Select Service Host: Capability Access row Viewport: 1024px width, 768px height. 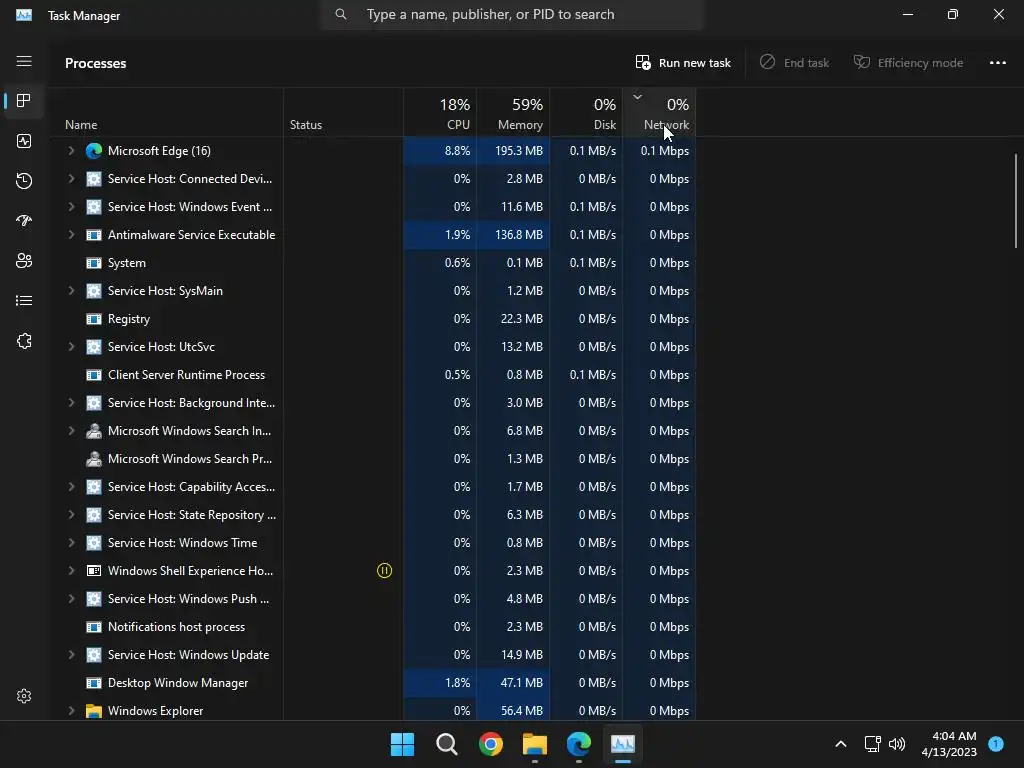[x=373, y=487]
